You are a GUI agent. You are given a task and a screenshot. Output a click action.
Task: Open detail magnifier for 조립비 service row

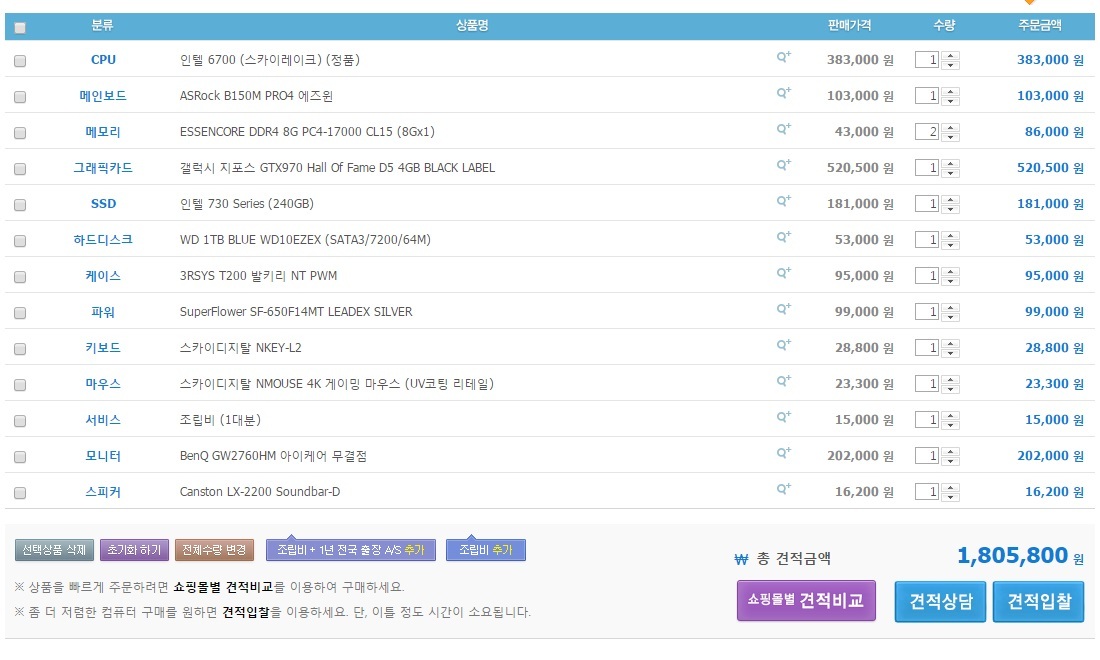pyautogui.click(x=784, y=417)
